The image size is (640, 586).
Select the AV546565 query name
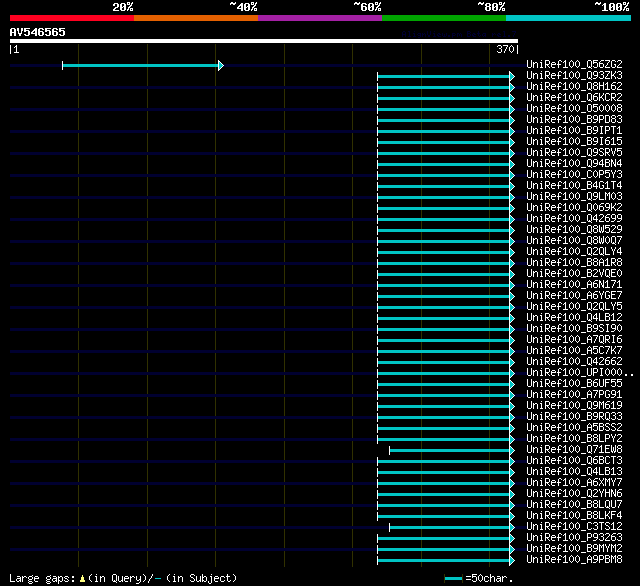click(38, 32)
